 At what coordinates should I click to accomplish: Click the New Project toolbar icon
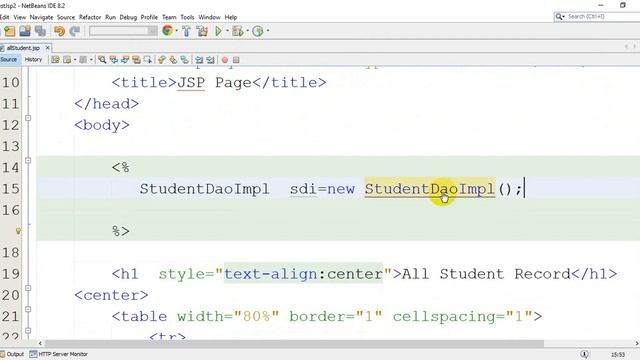9,31
